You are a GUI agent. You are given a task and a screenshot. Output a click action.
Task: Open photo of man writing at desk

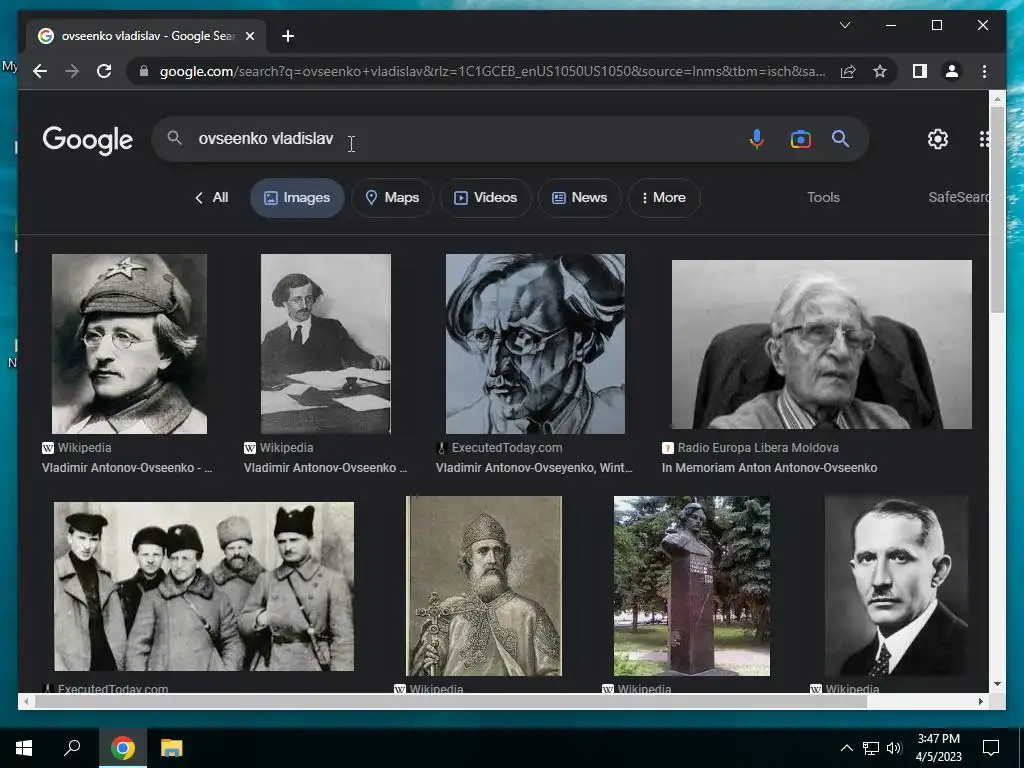point(326,344)
